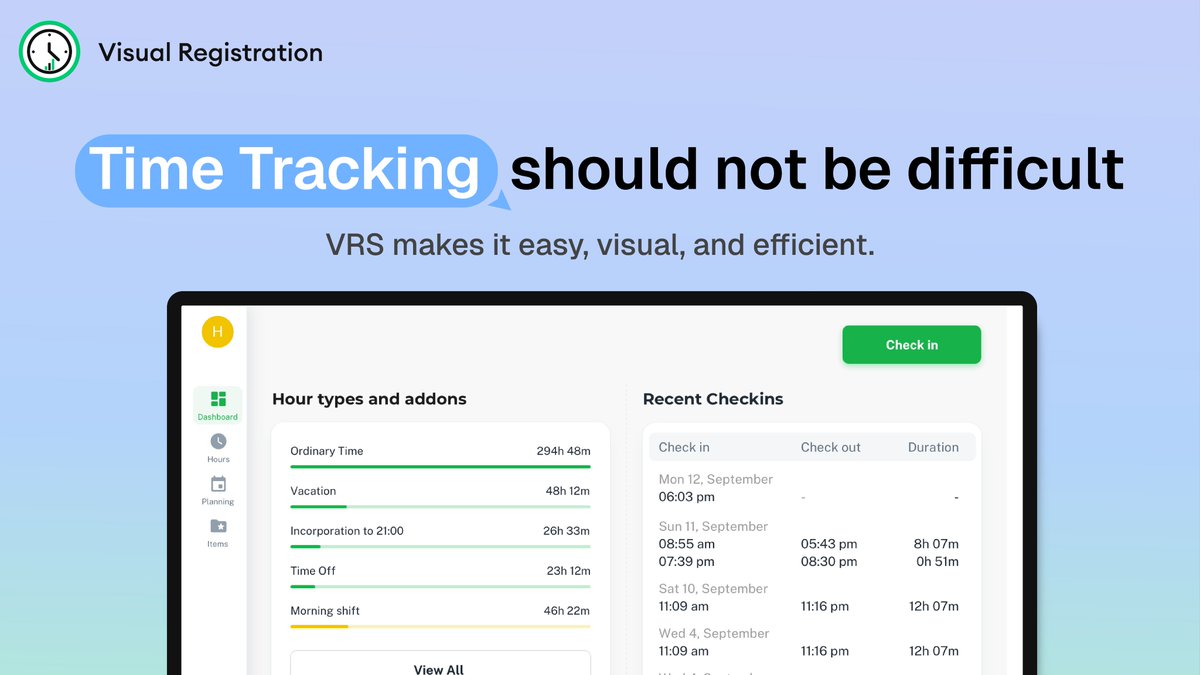Click the 26h 33m value

pyautogui.click(x=567, y=531)
